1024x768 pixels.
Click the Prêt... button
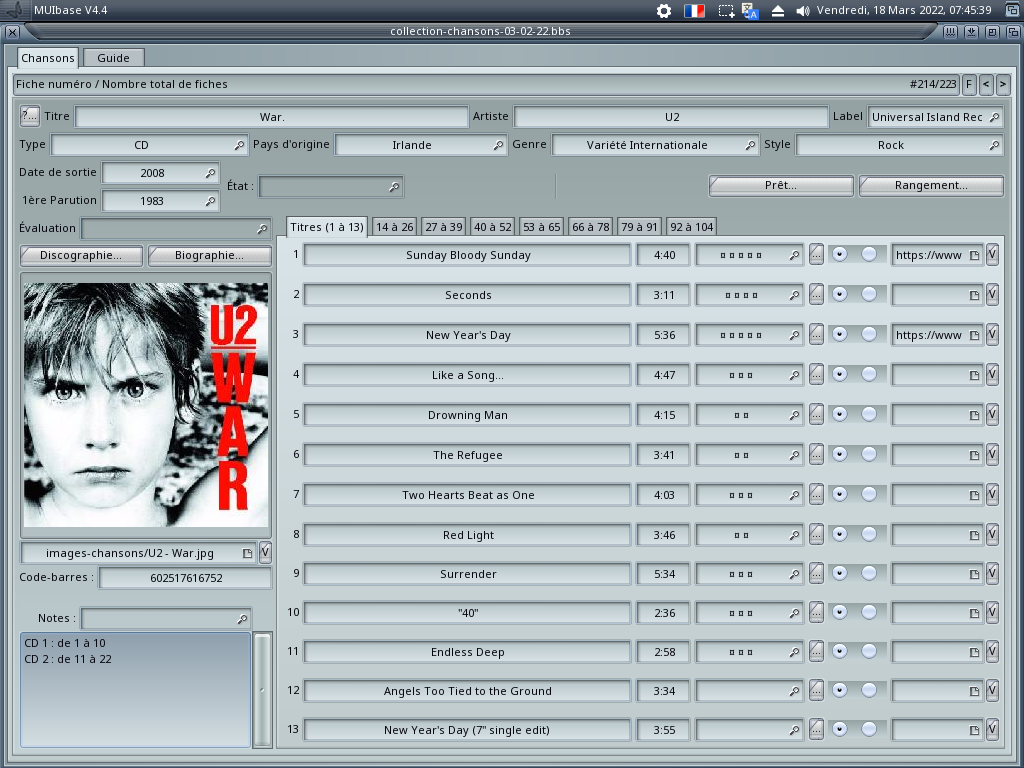click(781, 185)
